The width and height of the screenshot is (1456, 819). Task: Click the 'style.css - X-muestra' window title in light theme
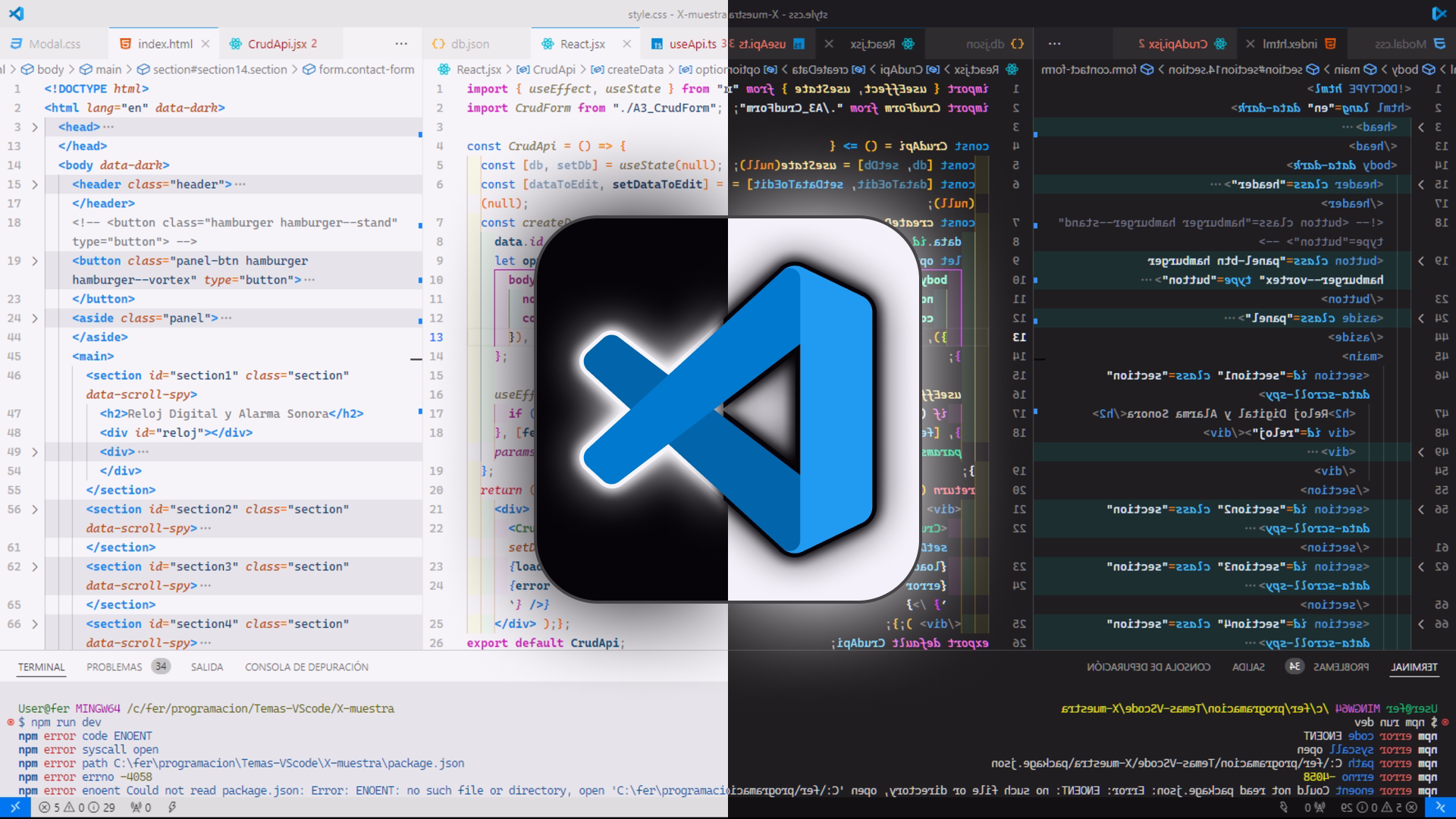tap(676, 14)
